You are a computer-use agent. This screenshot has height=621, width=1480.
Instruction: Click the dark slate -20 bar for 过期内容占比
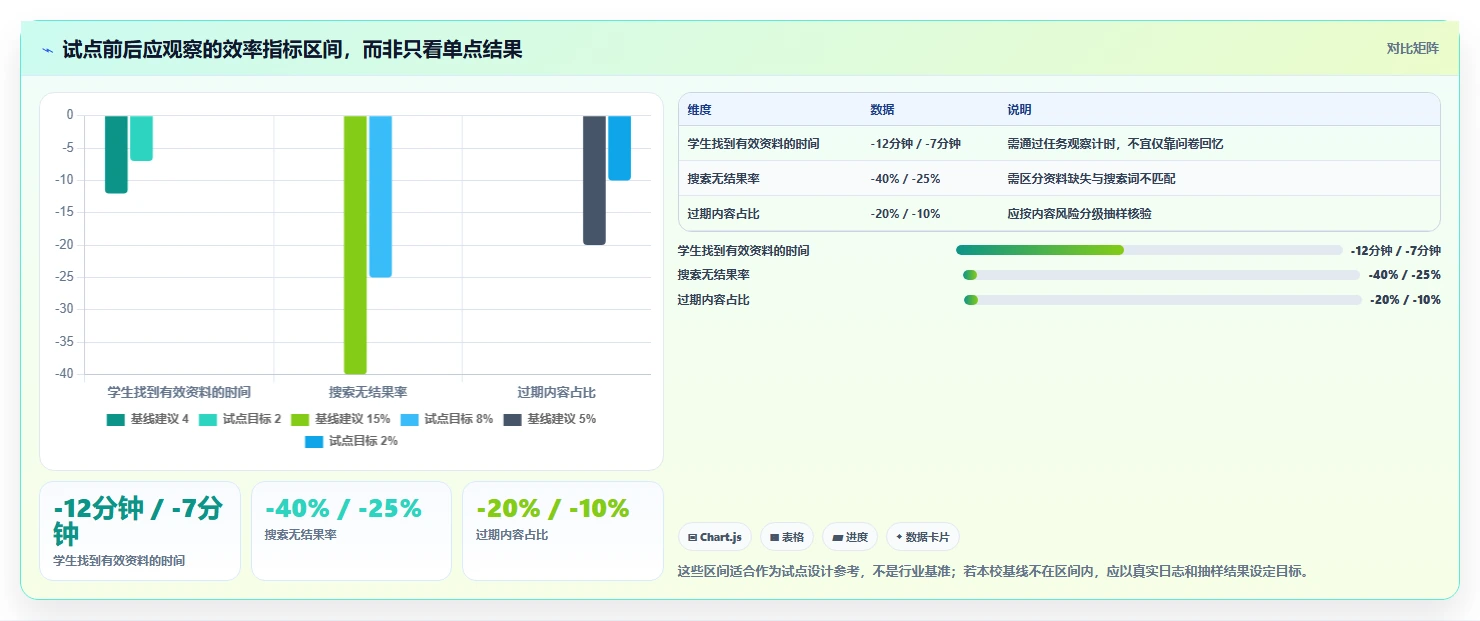pyautogui.click(x=594, y=180)
